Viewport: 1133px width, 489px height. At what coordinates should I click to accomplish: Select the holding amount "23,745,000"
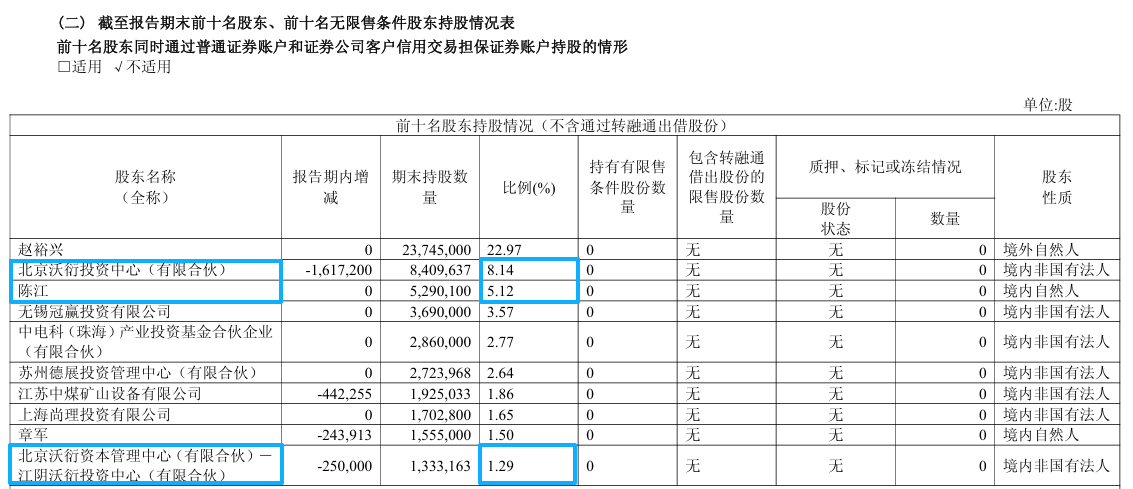436,250
